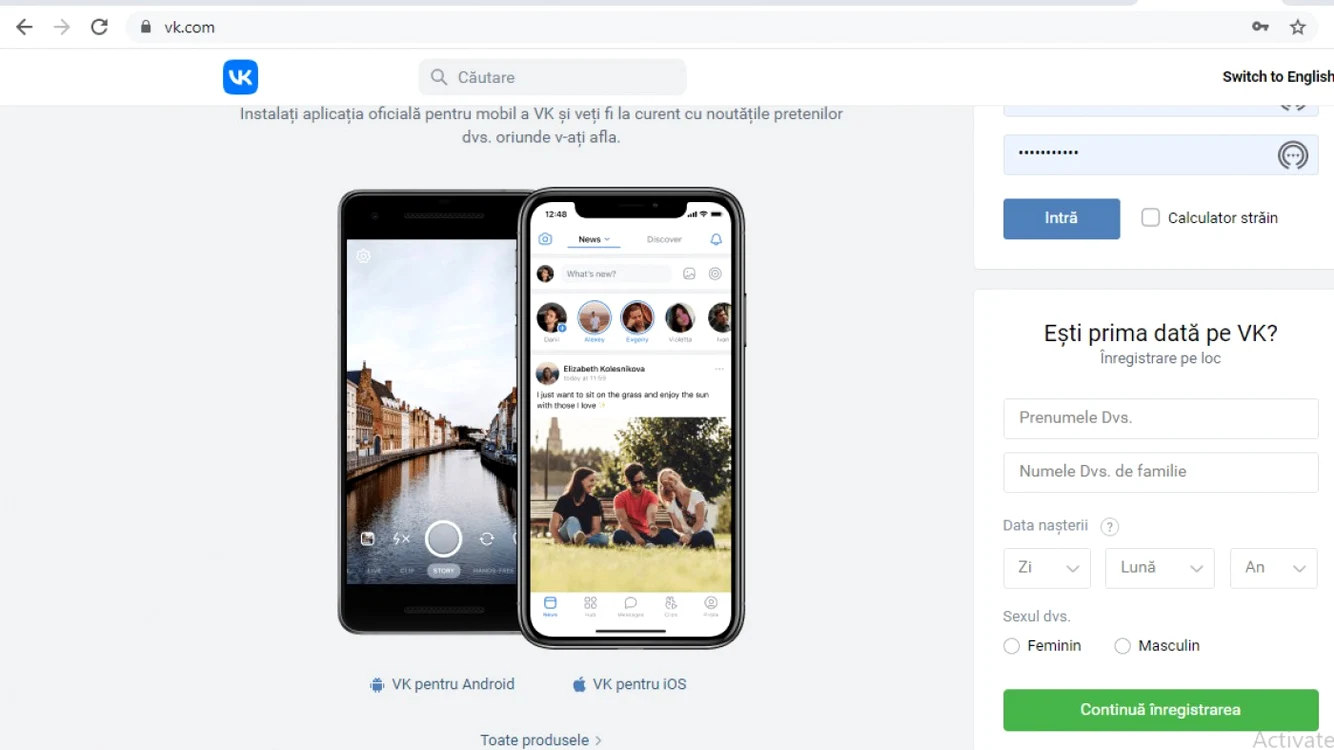This screenshot has width=1334, height=750.
Task: Go back with the browser back arrow
Action: (25, 27)
